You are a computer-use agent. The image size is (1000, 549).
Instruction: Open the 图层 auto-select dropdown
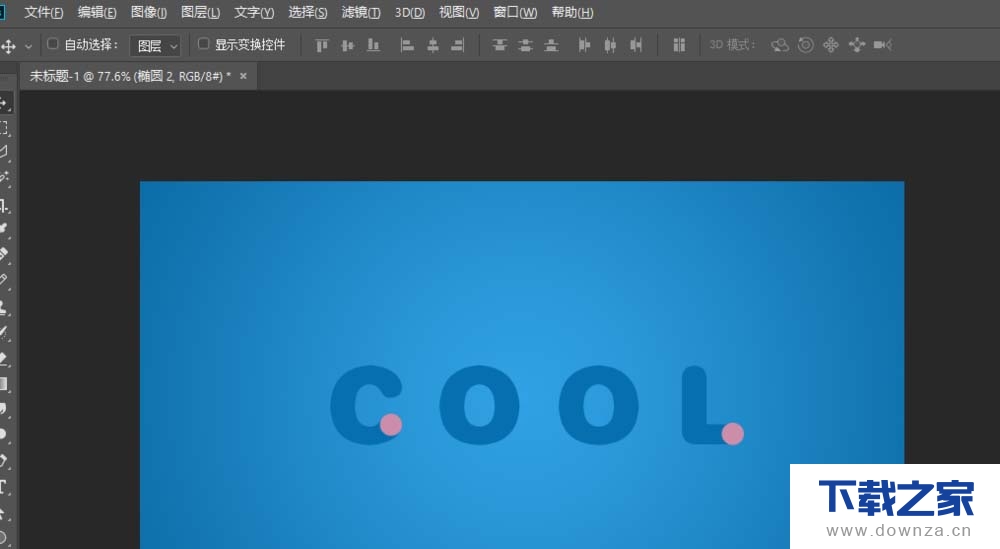[155, 46]
